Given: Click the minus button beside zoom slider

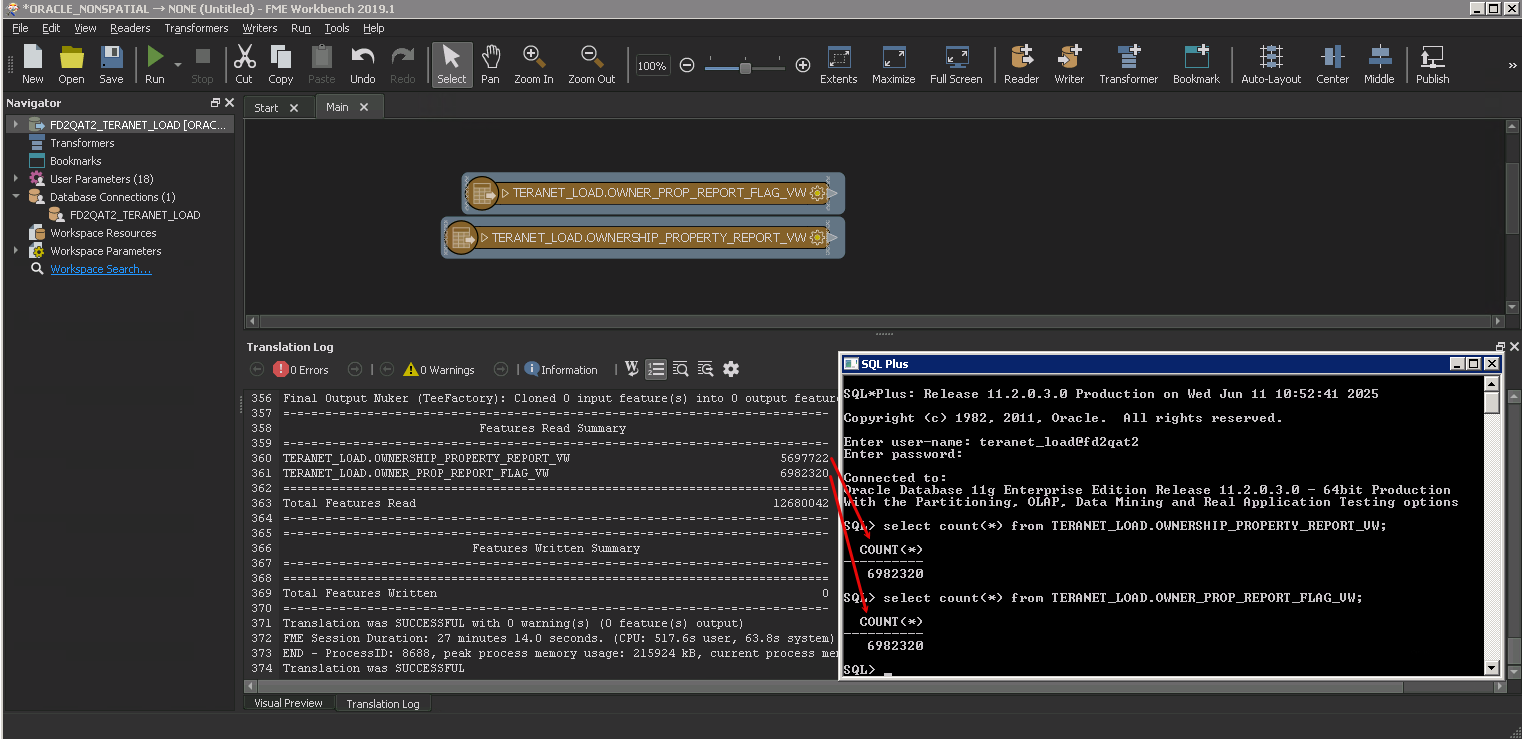Looking at the screenshot, I should coord(687,65).
